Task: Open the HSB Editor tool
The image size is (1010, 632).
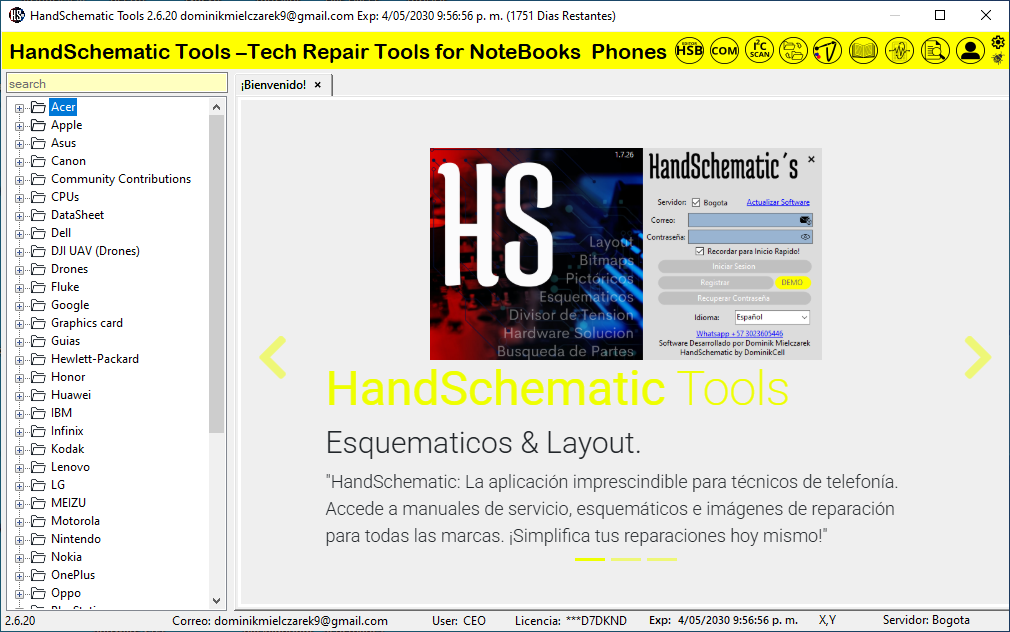Action: tap(689, 50)
